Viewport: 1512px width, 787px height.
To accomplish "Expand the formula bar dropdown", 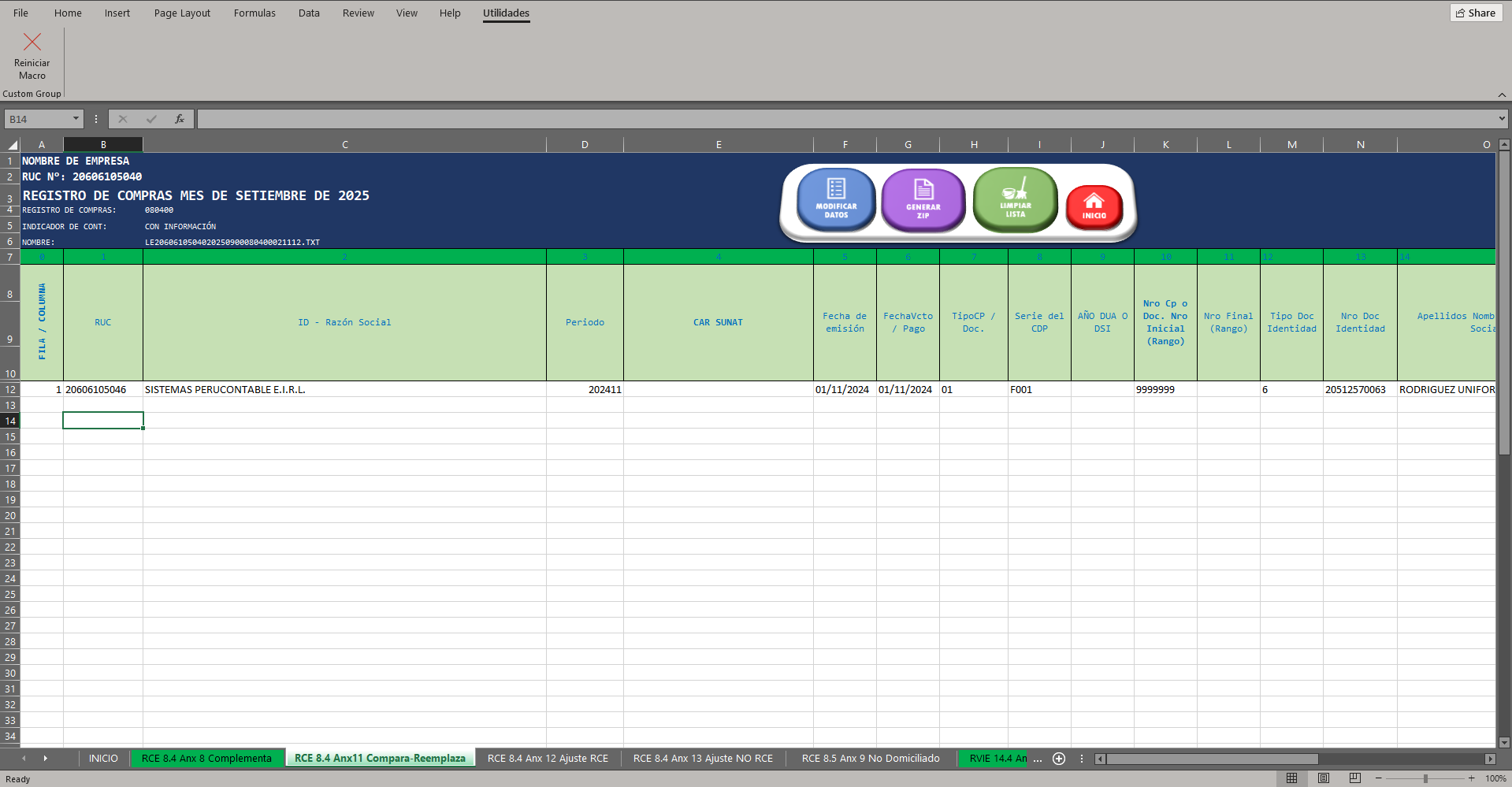I will tap(1502, 119).
